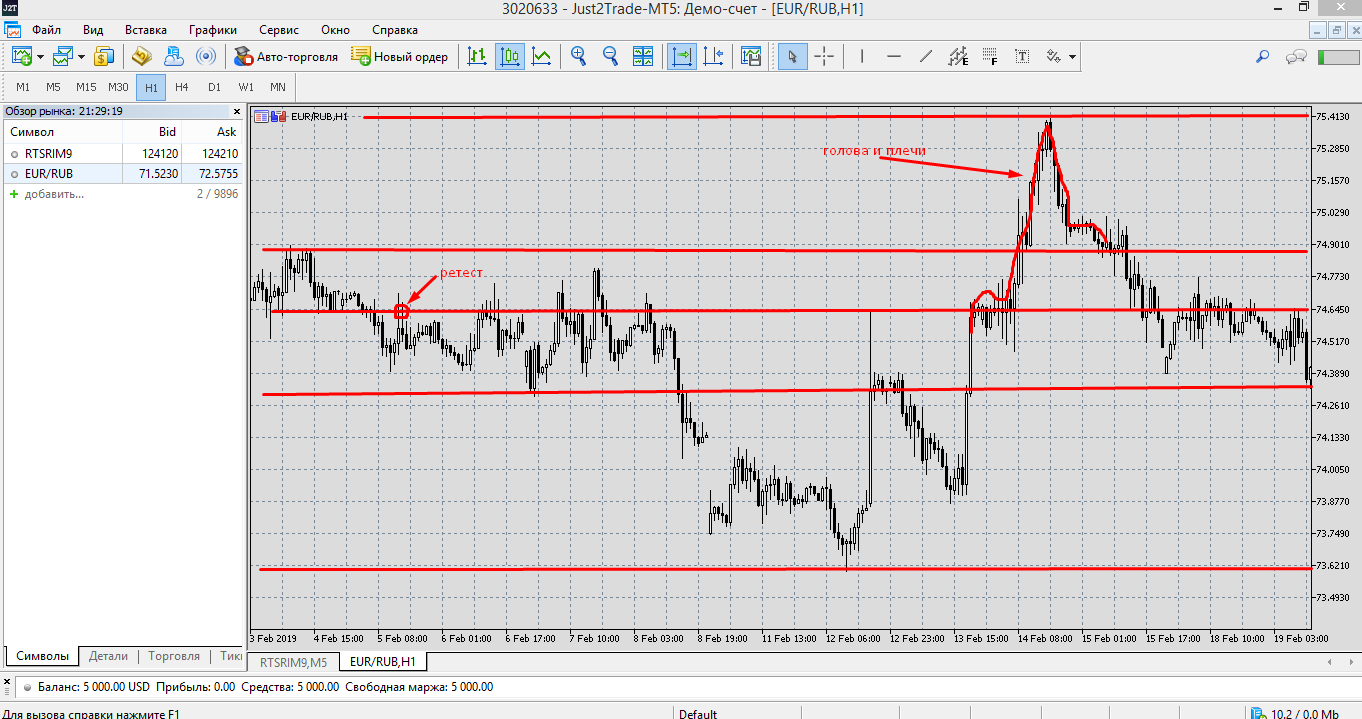Switch to Торговля tab
This screenshot has width=1362, height=719.
click(x=174, y=656)
